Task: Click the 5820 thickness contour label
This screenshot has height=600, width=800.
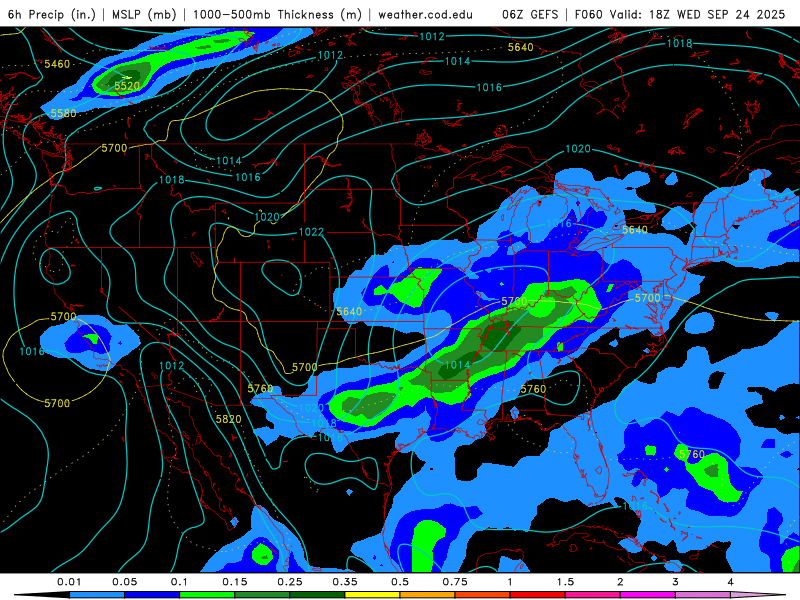Action: click(229, 419)
